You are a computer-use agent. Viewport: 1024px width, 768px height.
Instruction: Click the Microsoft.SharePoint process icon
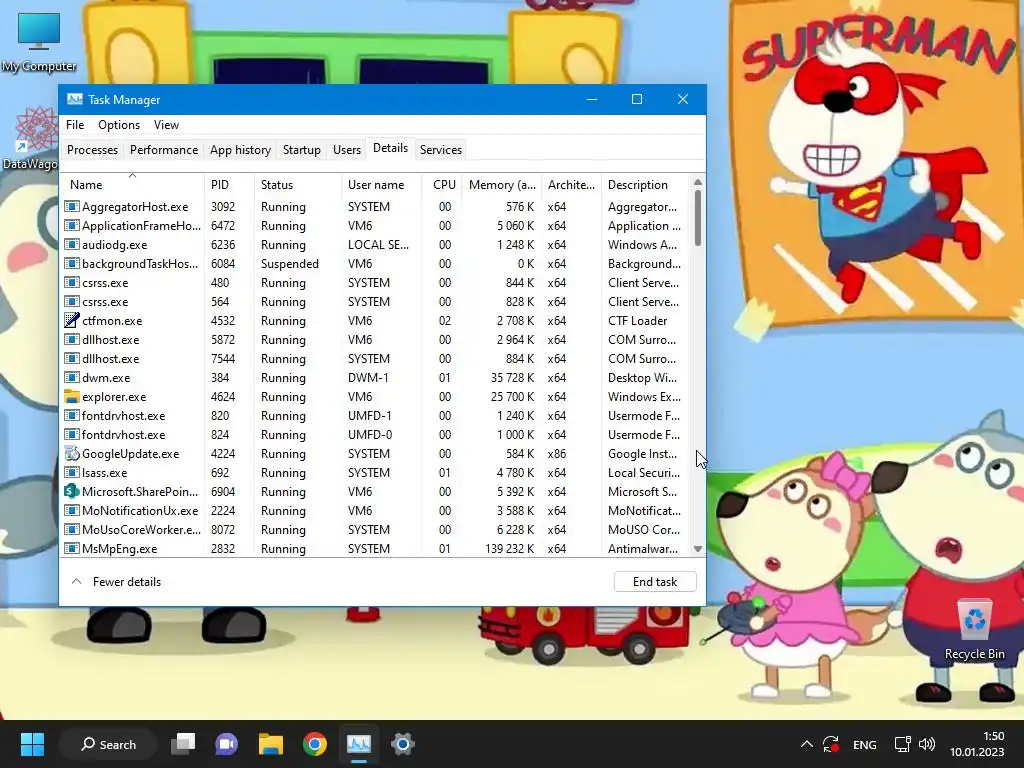click(72, 491)
